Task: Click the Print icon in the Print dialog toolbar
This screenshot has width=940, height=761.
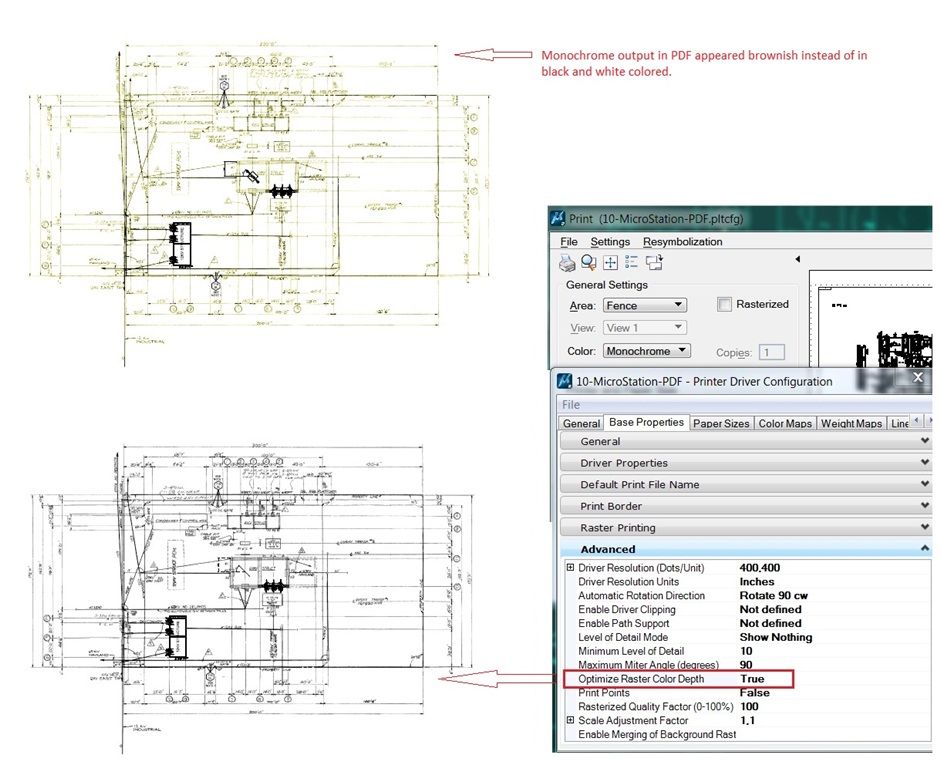Action: tap(567, 262)
